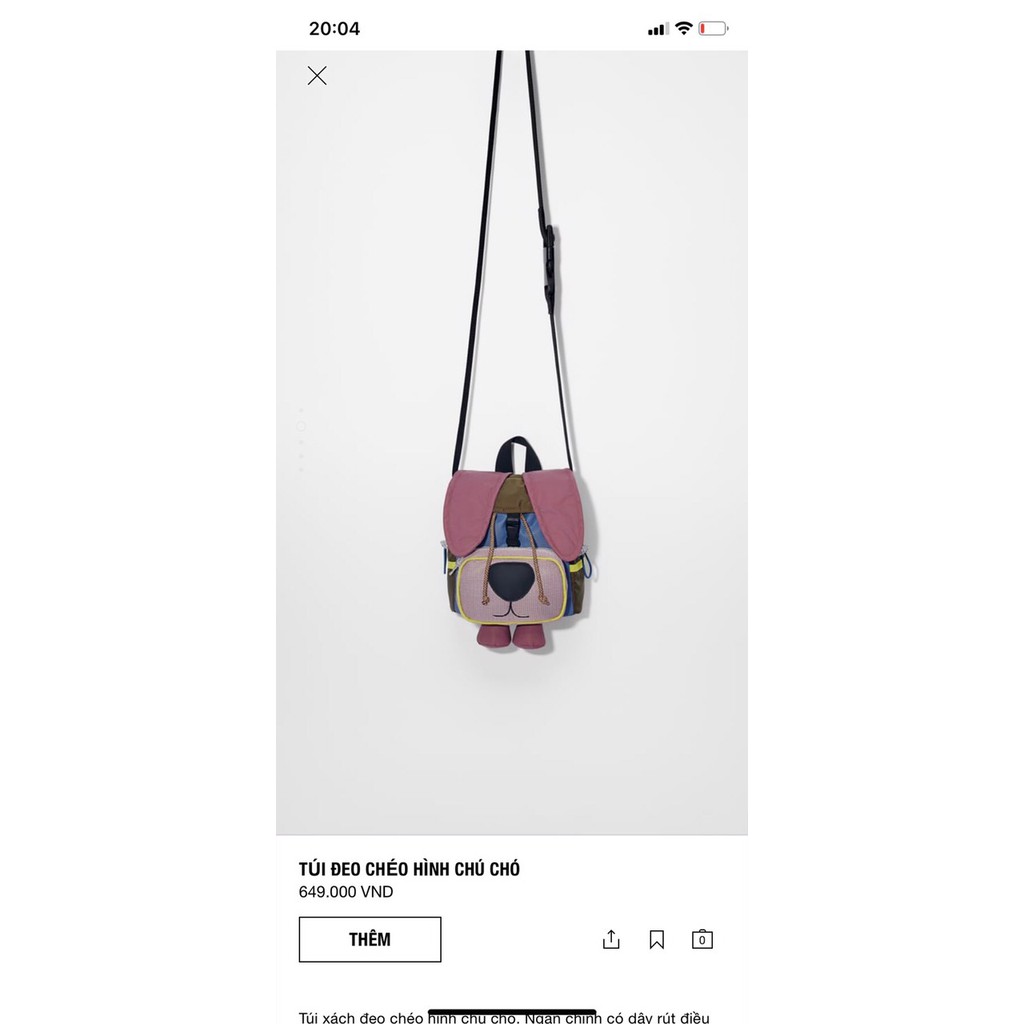The image size is (1024, 1024).
Task: Select the fourth image indicator dot
Action: coord(301,456)
